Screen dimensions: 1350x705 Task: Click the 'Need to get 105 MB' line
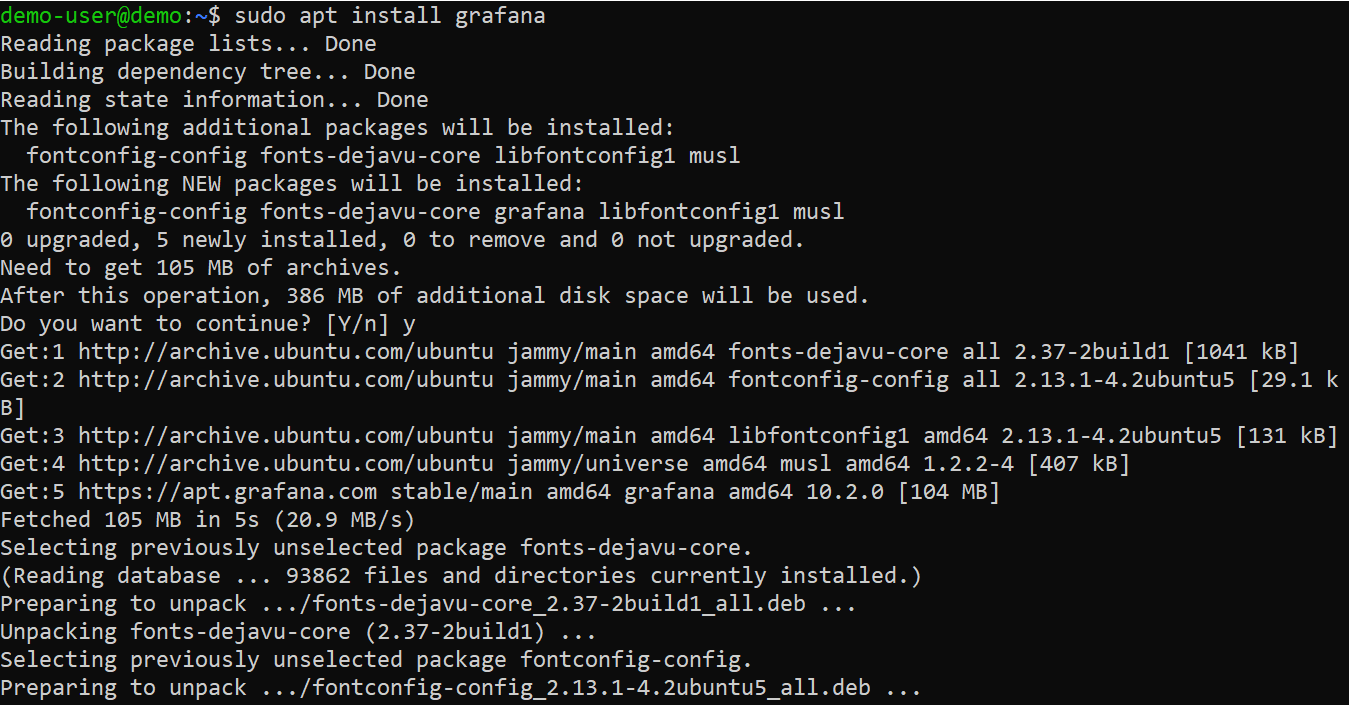pyautogui.click(x=200, y=268)
